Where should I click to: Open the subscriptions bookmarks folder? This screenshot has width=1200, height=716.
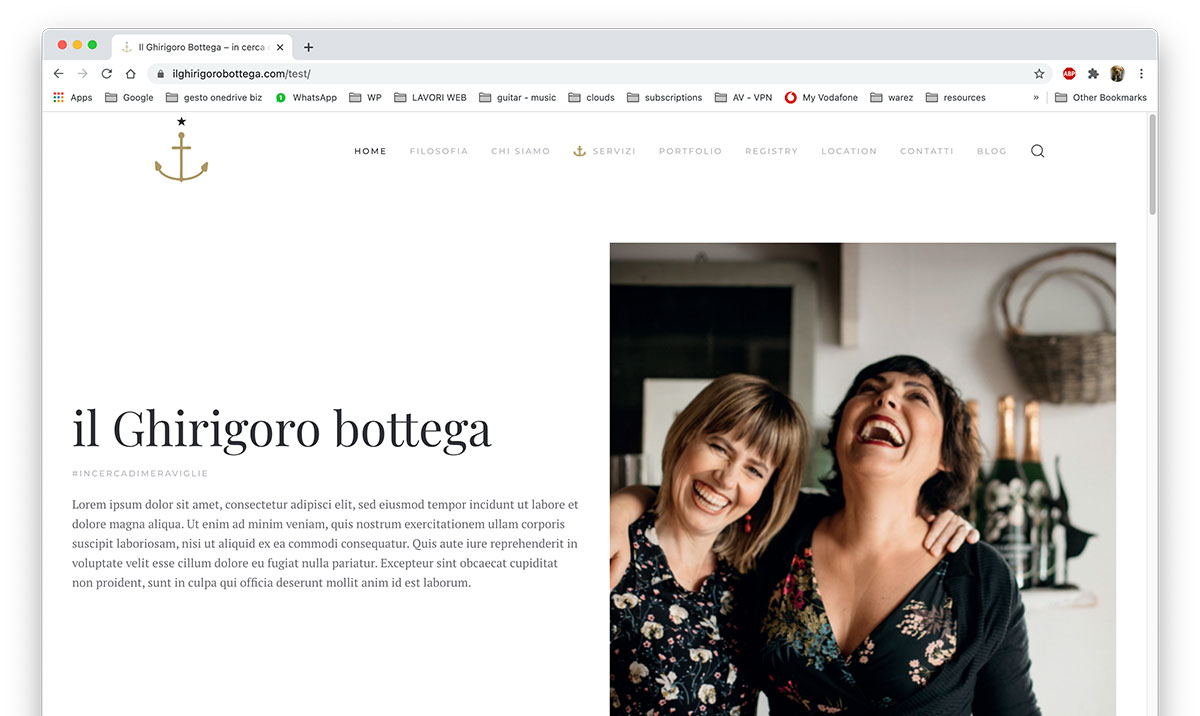[664, 98]
